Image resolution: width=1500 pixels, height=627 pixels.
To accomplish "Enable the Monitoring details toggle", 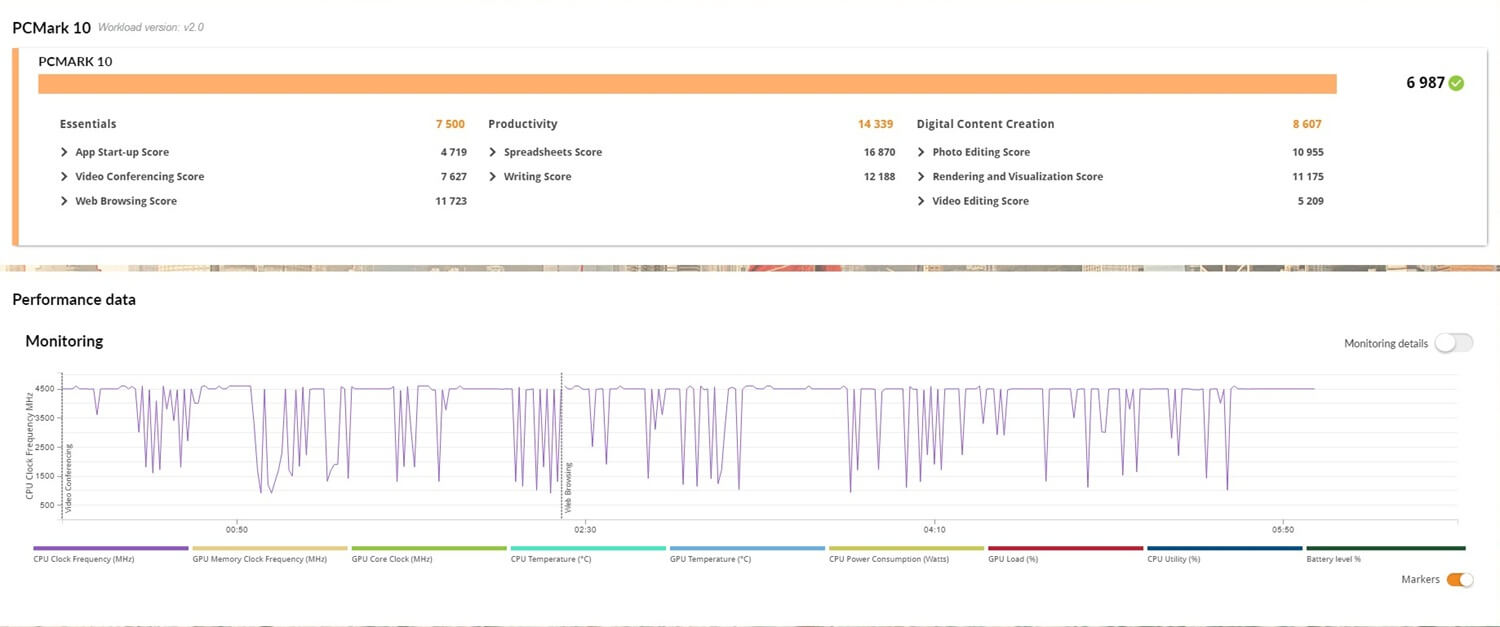I will (1453, 343).
